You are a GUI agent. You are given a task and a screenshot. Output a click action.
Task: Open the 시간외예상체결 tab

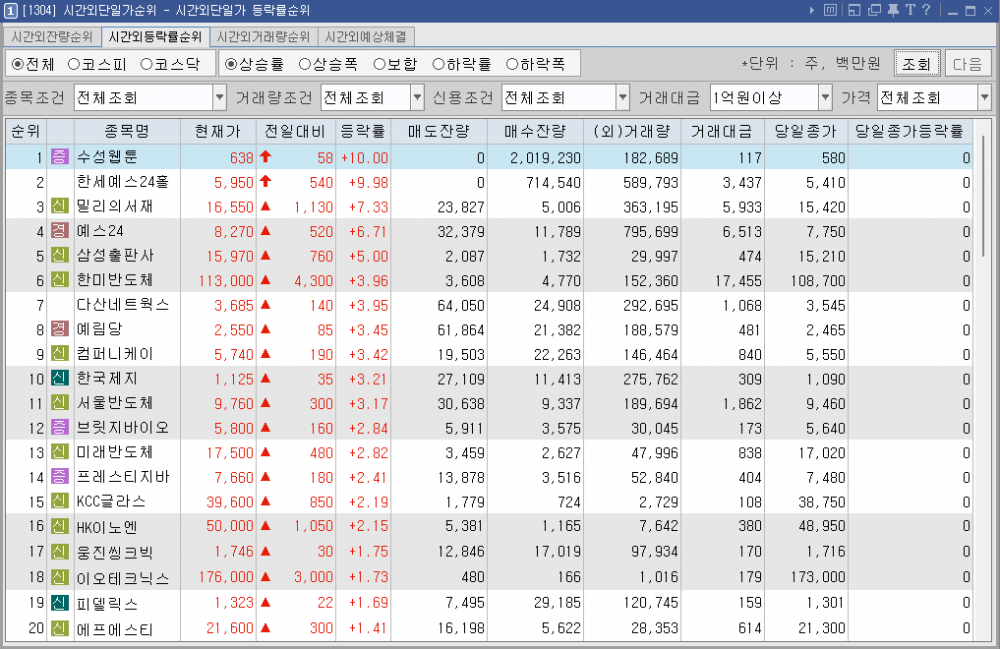[x=366, y=37]
